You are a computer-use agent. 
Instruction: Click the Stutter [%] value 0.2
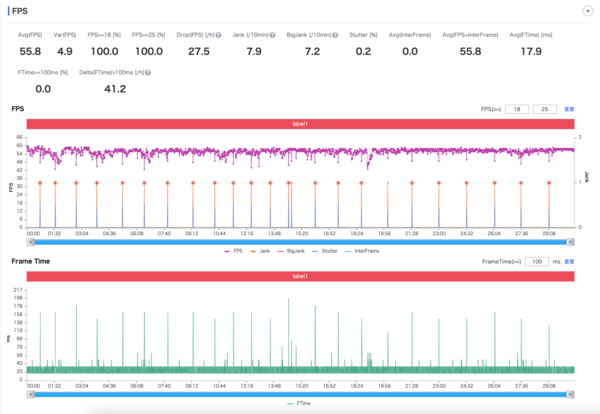[x=363, y=51]
